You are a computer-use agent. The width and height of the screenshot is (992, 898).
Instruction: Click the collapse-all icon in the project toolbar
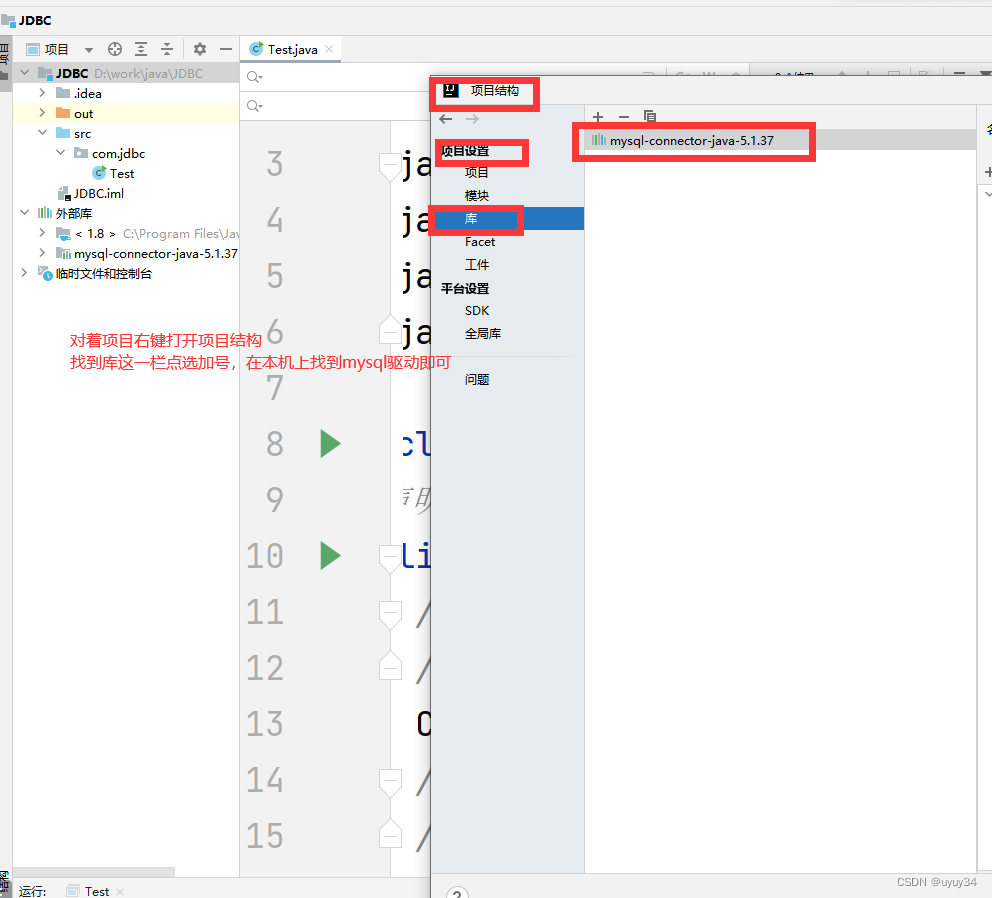tap(167, 48)
